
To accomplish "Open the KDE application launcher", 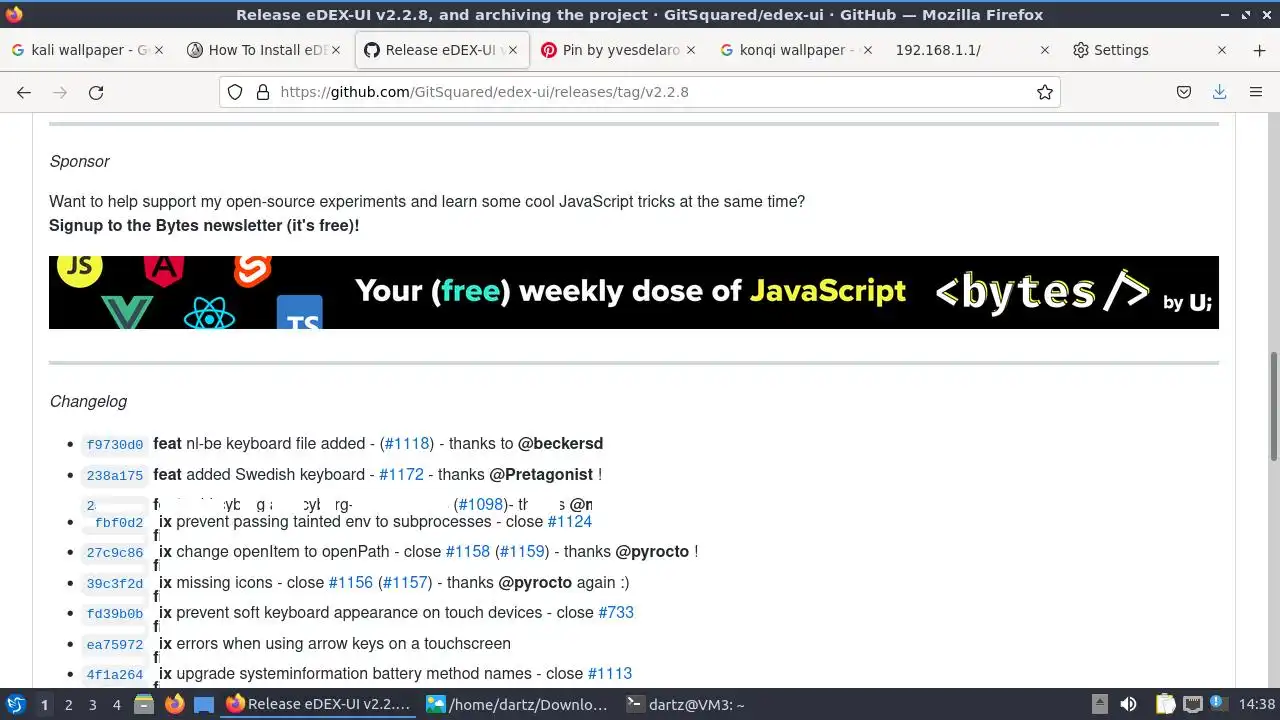I will pos(15,704).
